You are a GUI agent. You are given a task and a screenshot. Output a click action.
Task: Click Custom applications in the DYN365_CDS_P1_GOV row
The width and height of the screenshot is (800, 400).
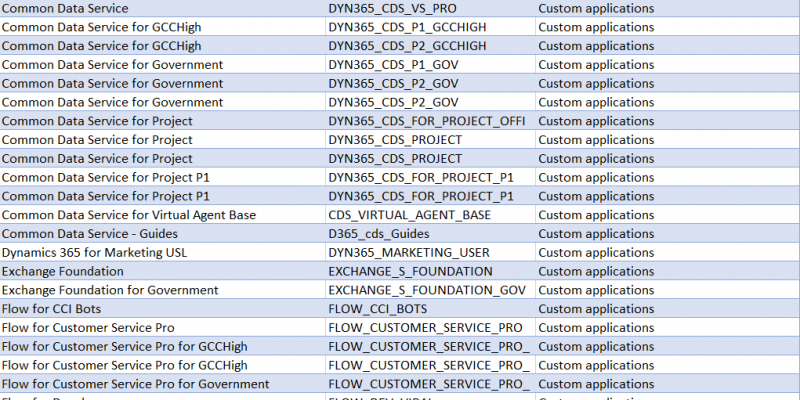[667, 64]
